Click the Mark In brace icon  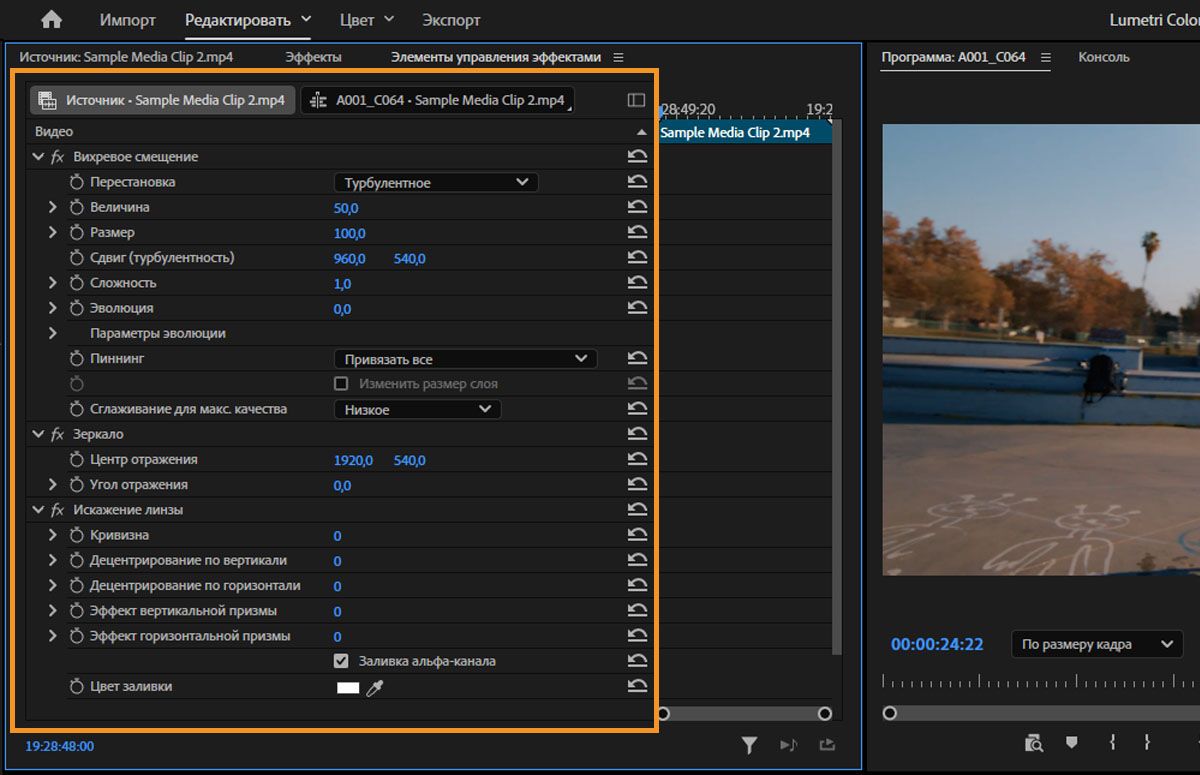pyautogui.click(x=1112, y=742)
